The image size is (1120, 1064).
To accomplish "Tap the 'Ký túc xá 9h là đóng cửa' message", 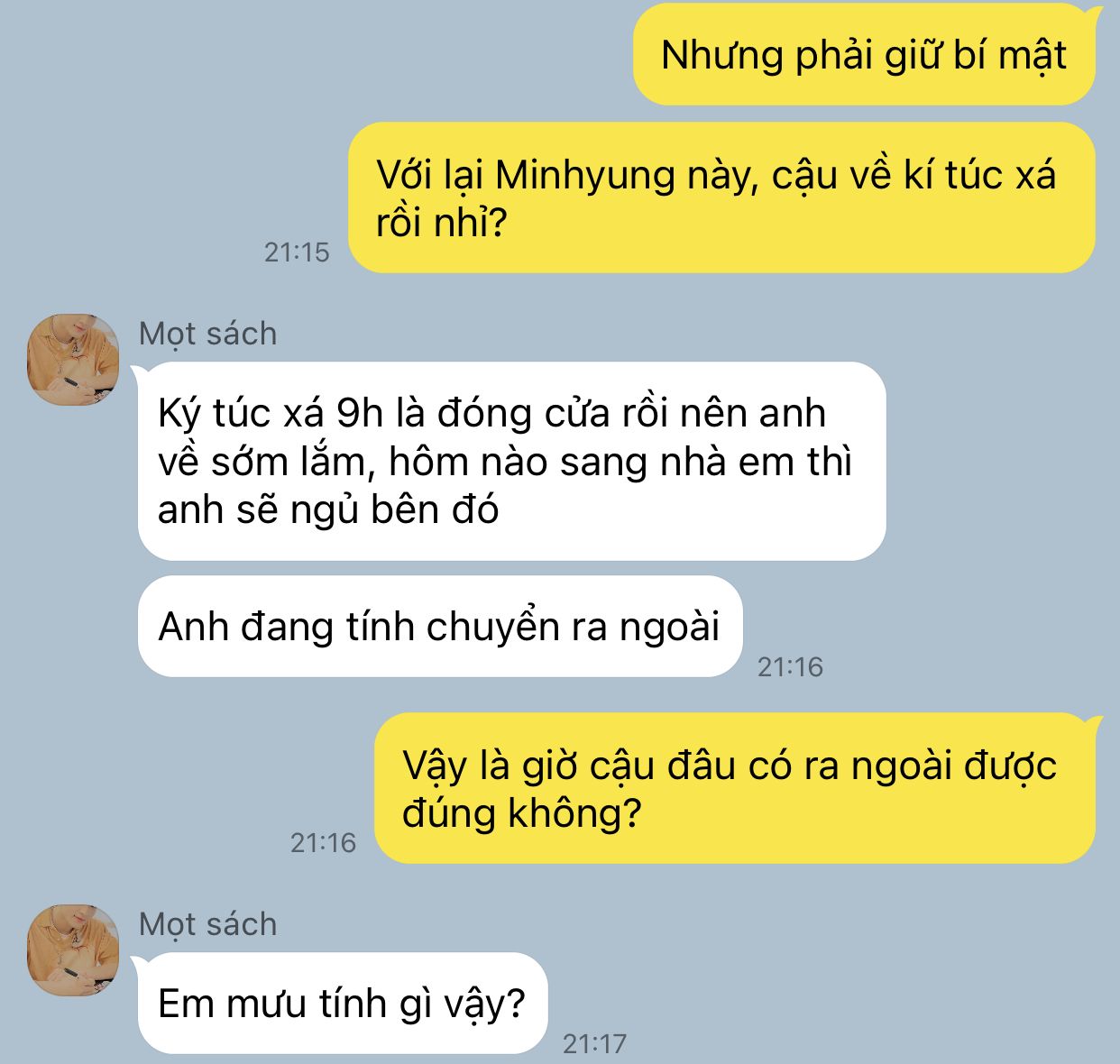I will click(x=511, y=461).
